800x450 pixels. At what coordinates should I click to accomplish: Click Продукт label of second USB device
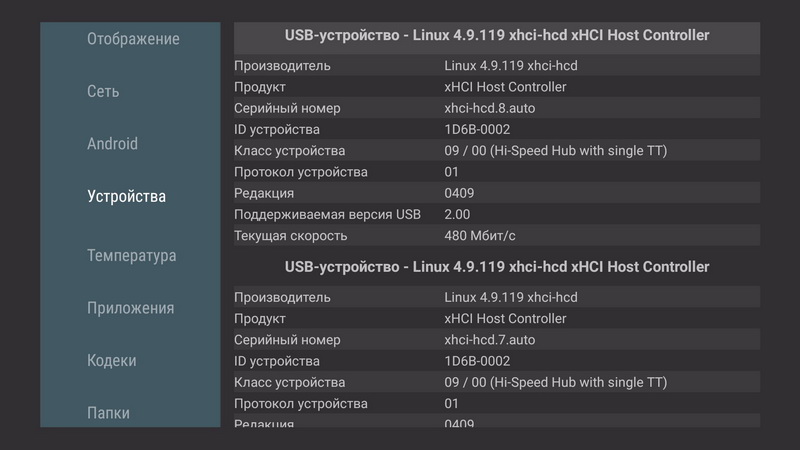[259, 319]
